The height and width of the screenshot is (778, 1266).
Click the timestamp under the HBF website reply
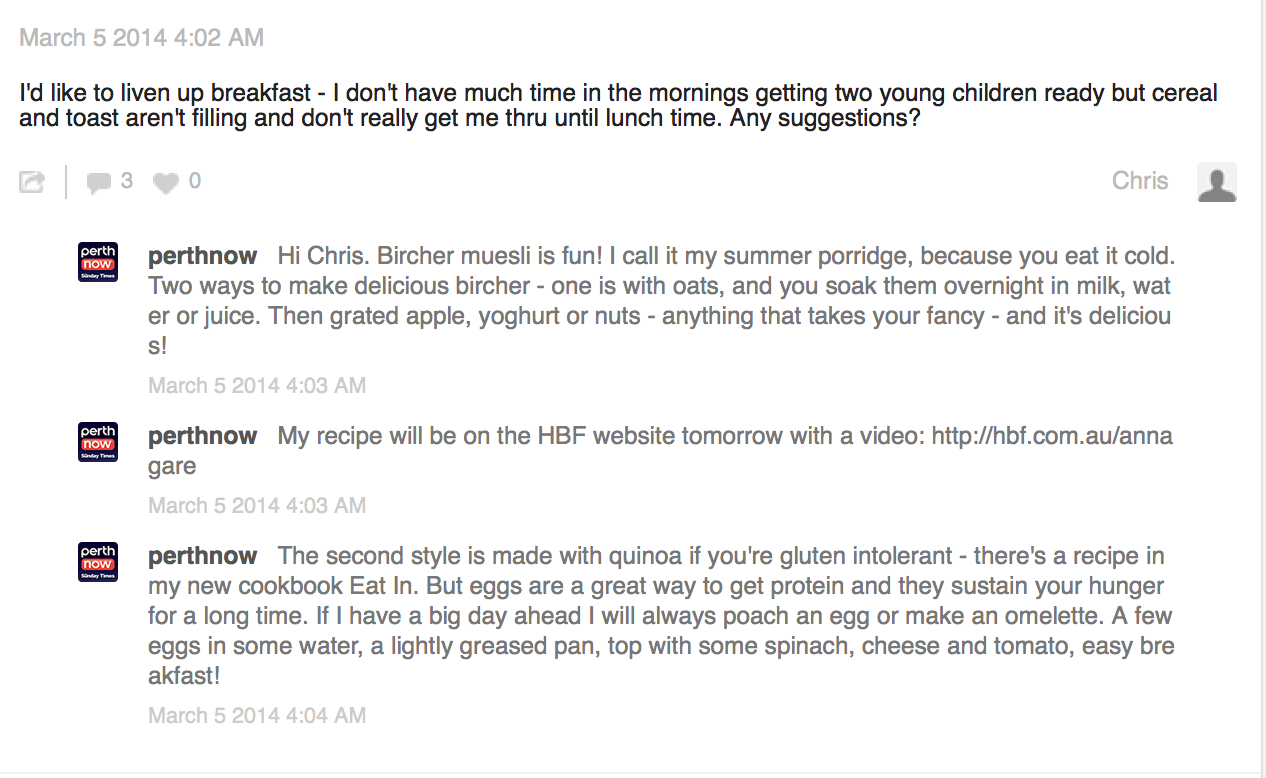click(257, 506)
